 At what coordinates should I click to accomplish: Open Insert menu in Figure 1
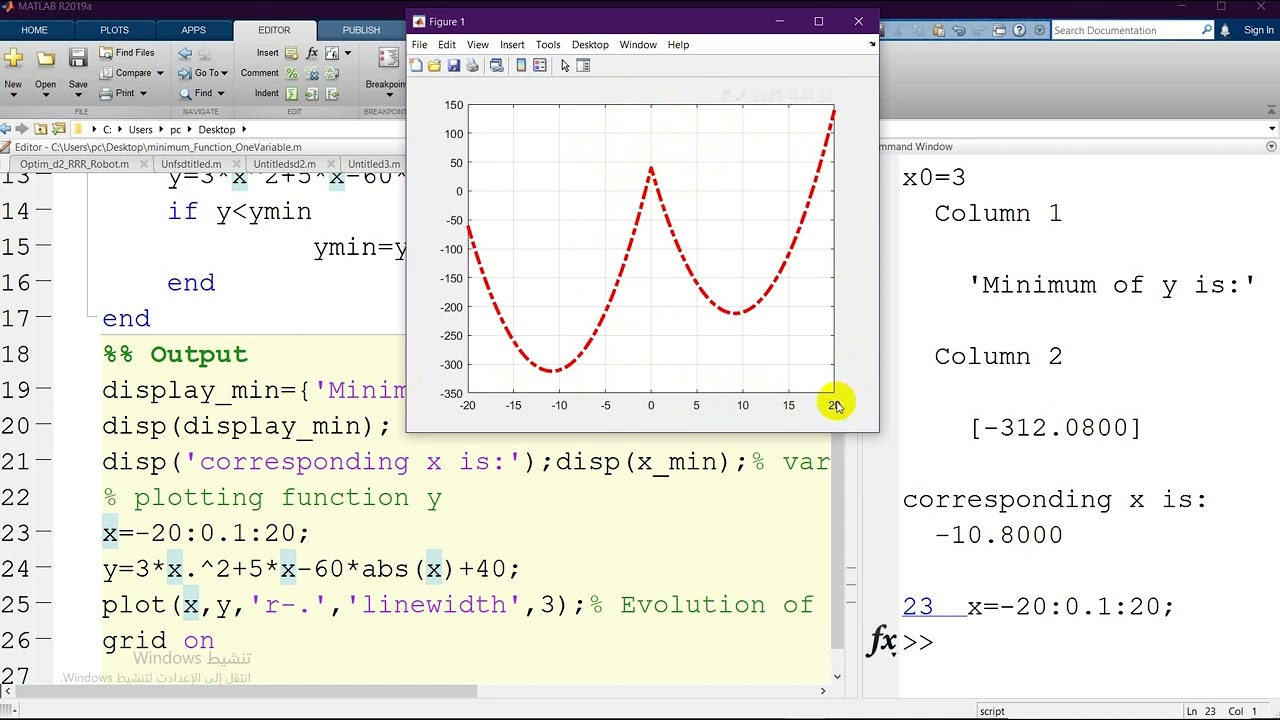click(x=512, y=45)
